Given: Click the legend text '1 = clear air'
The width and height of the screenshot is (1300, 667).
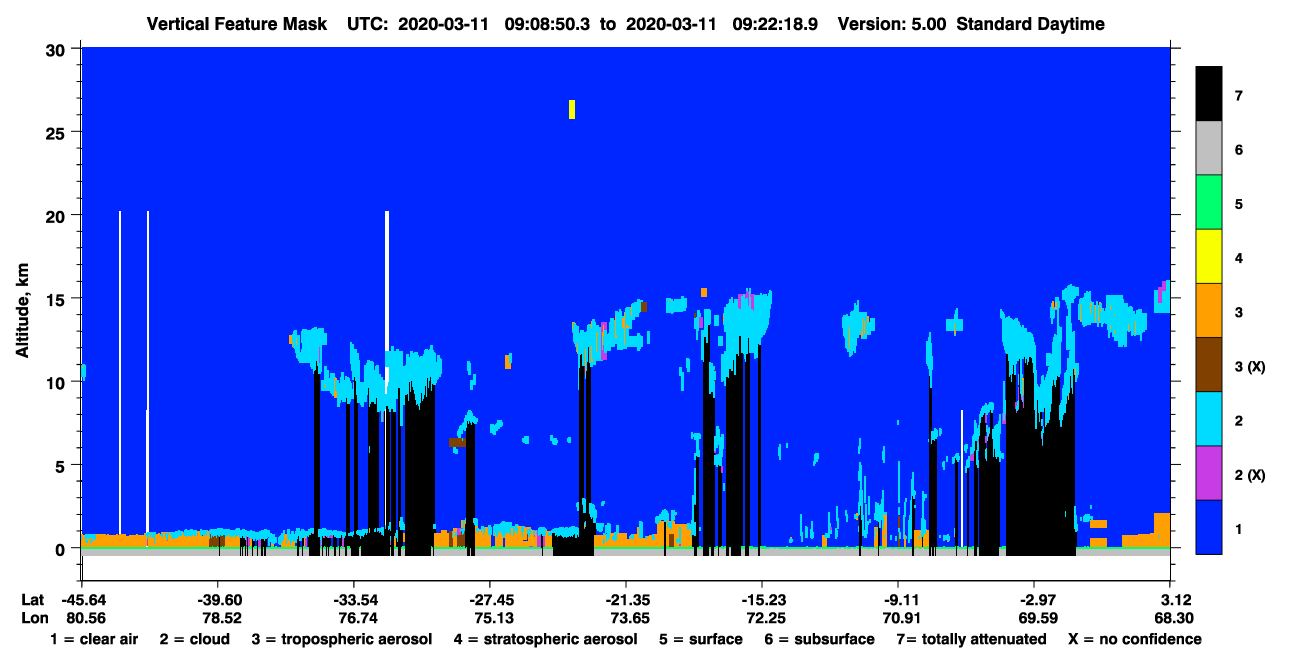Looking at the screenshot, I should click(x=94, y=639).
